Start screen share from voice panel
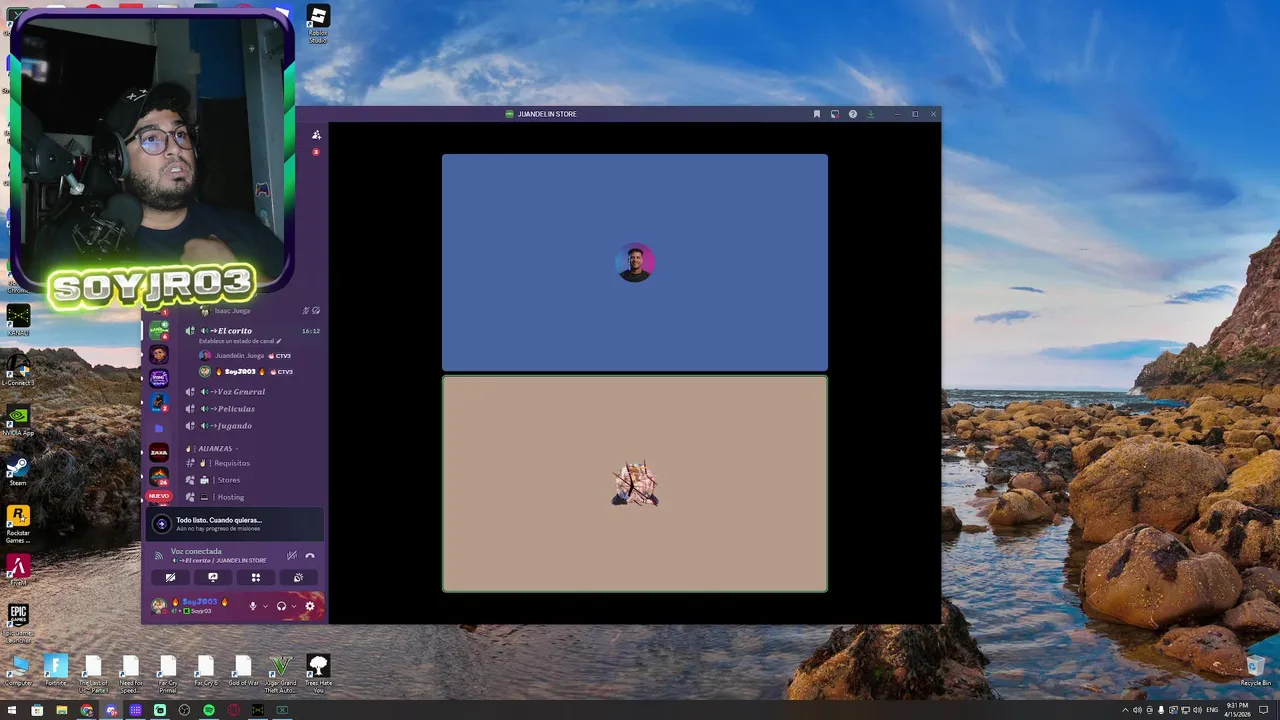 (213, 577)
